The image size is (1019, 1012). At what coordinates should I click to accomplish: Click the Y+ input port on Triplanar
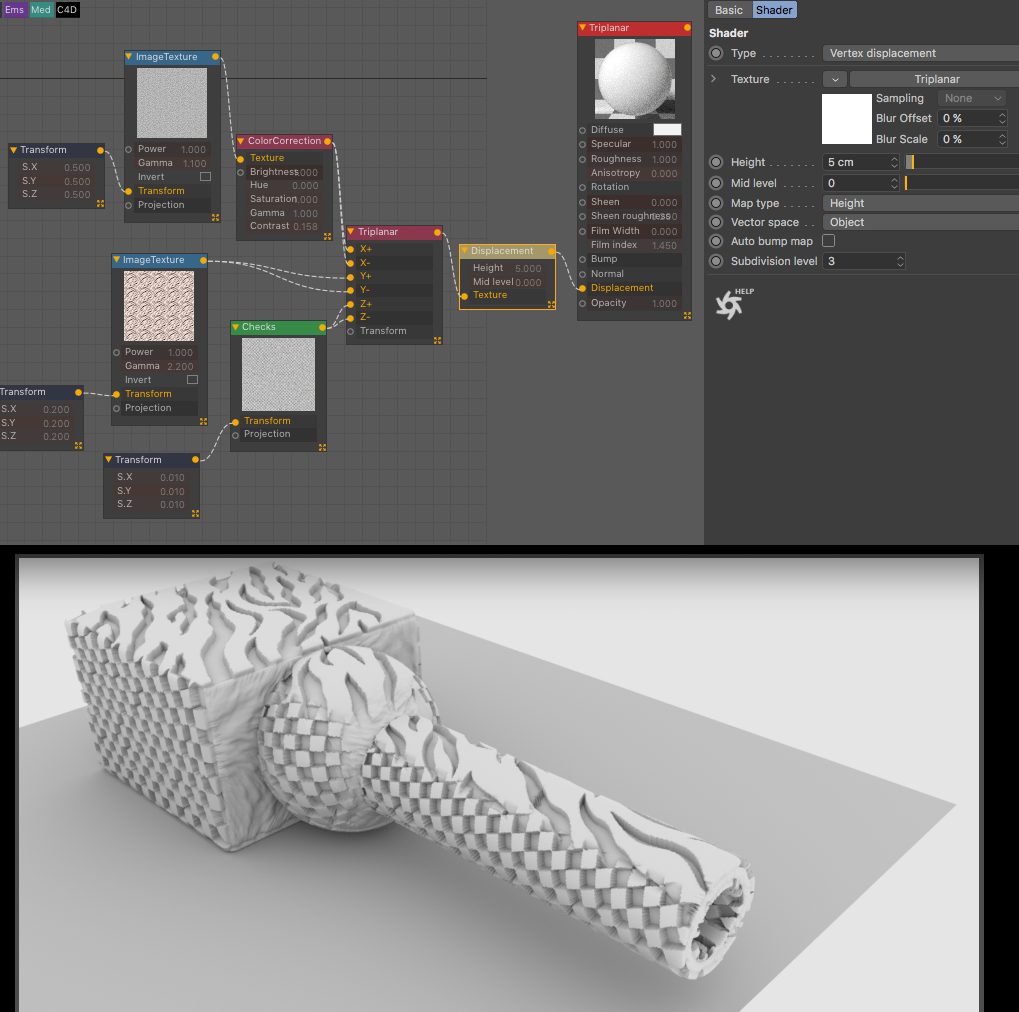350,276
